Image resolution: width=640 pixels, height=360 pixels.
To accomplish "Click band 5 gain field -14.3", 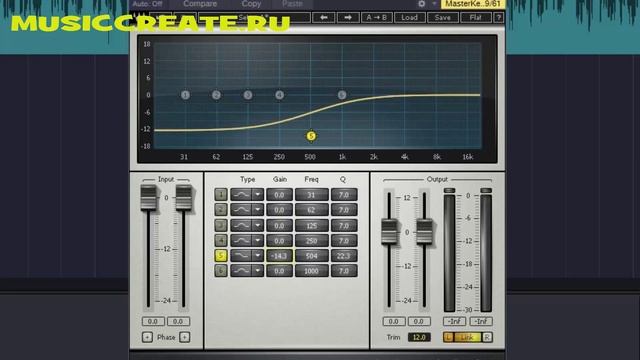I will point(279,256).
